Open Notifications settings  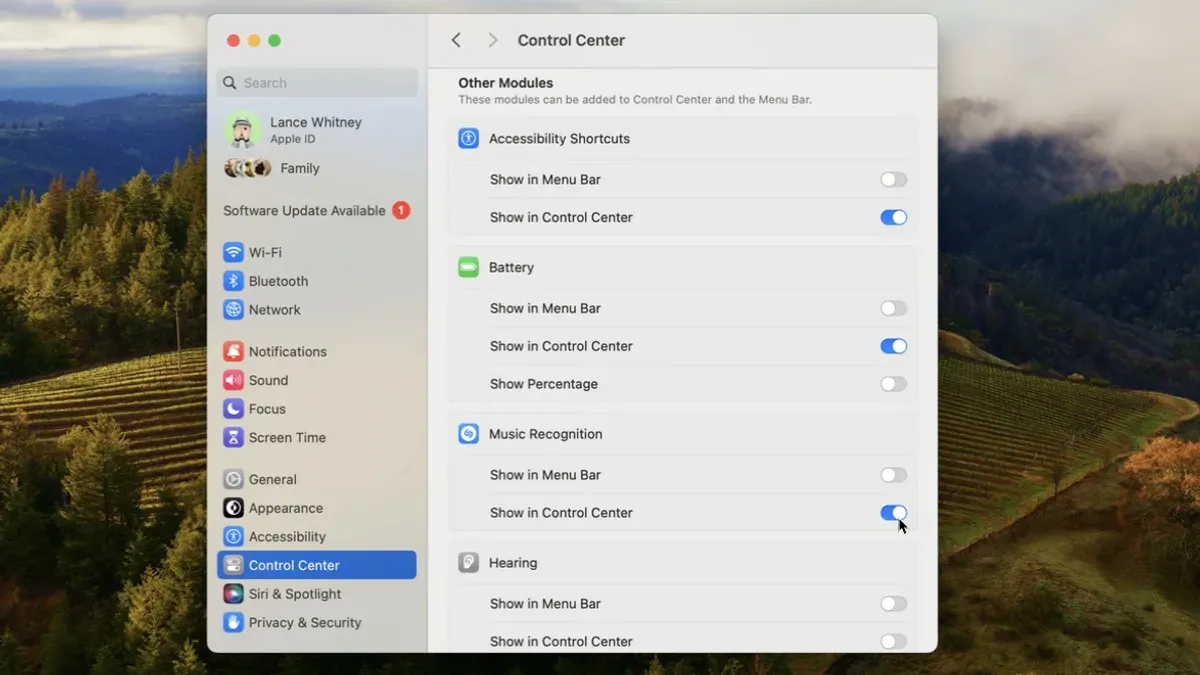point(317,351)
